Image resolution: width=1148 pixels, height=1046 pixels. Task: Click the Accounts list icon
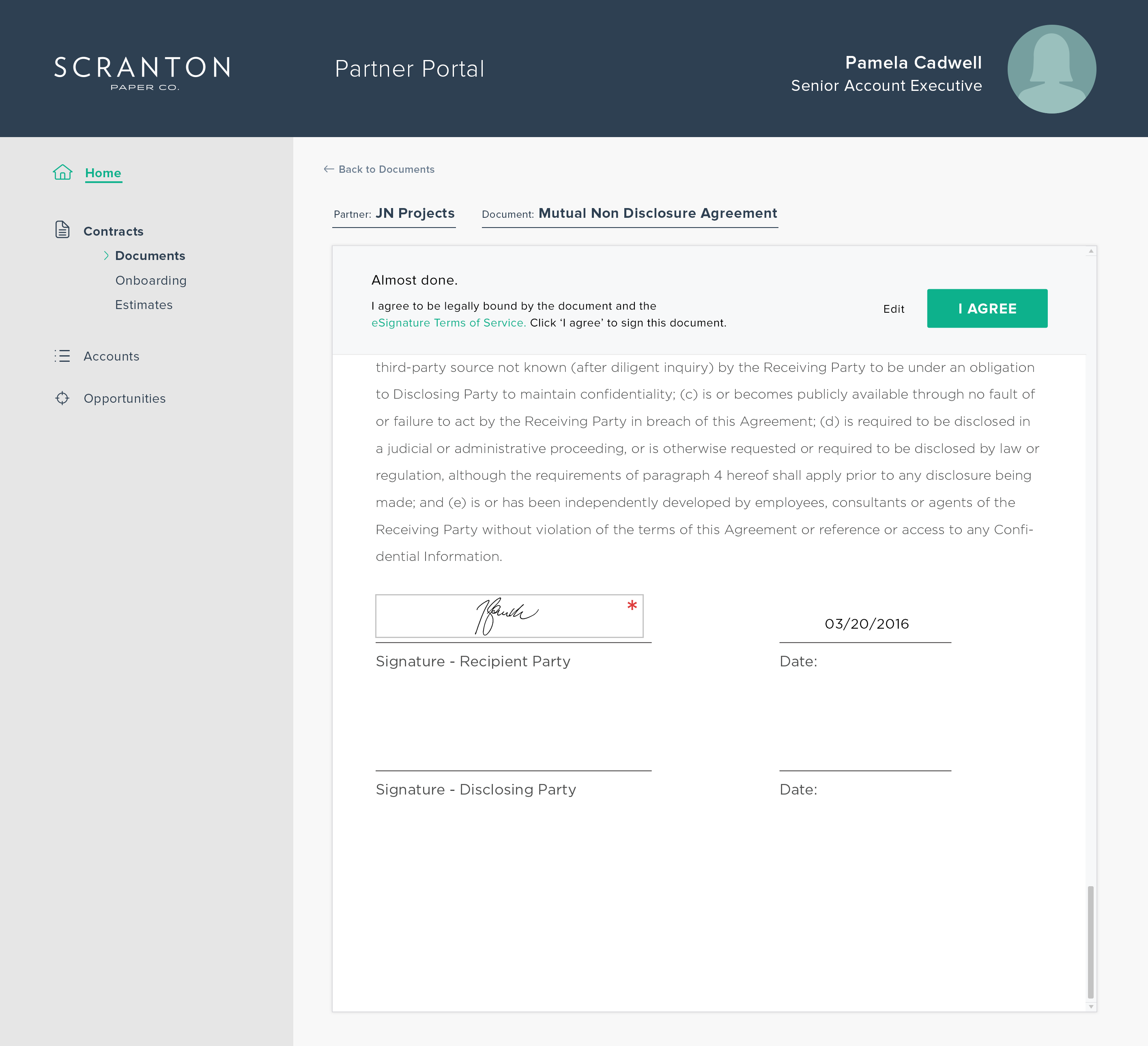pyautogui.click(x=62, y=356)
